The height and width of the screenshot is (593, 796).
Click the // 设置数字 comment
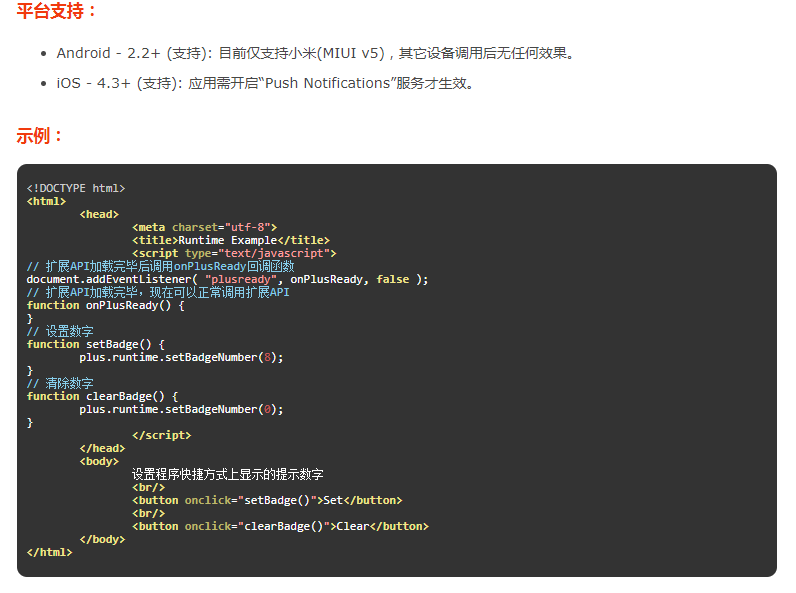tap(60, 331)
